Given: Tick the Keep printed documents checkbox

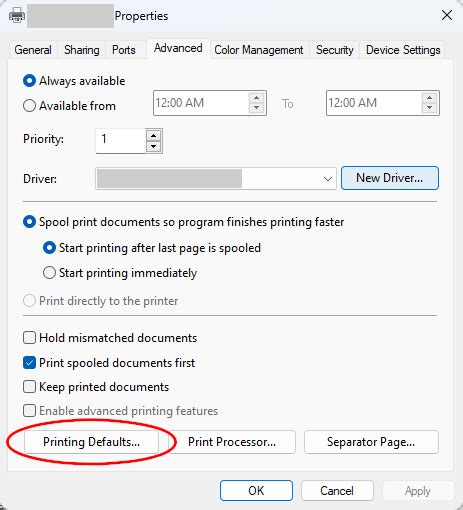Looking at the screenshot, I should point(29,387).
